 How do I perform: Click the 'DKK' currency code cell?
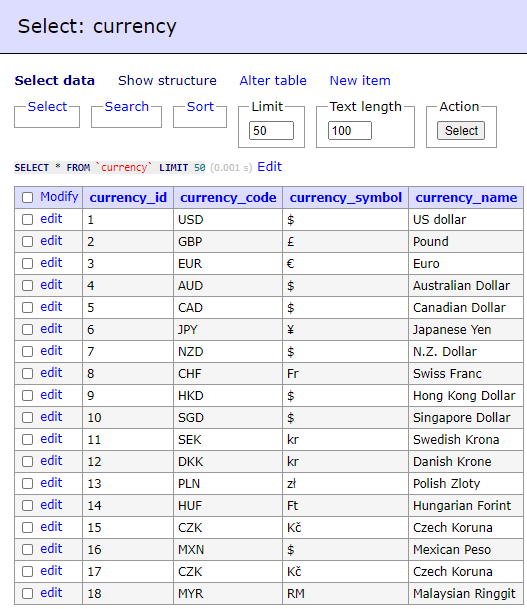click(x=228, y=462)
